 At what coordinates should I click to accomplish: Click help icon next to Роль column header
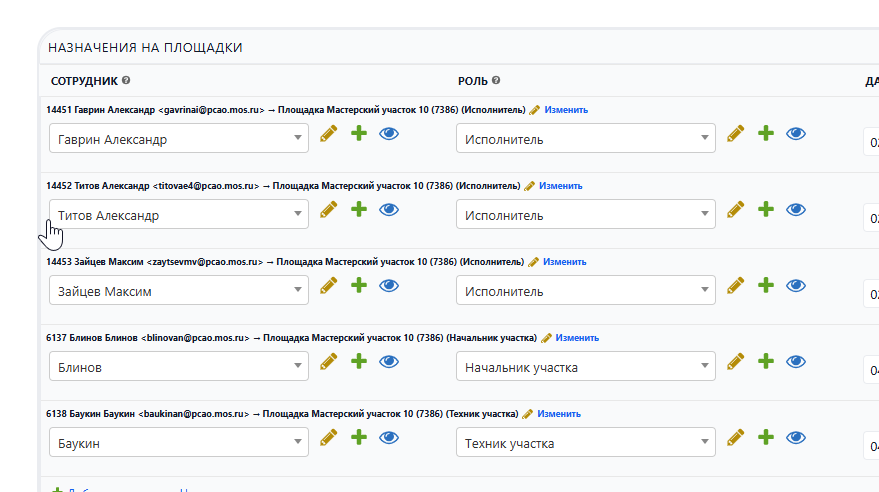[x=496, y=81]
